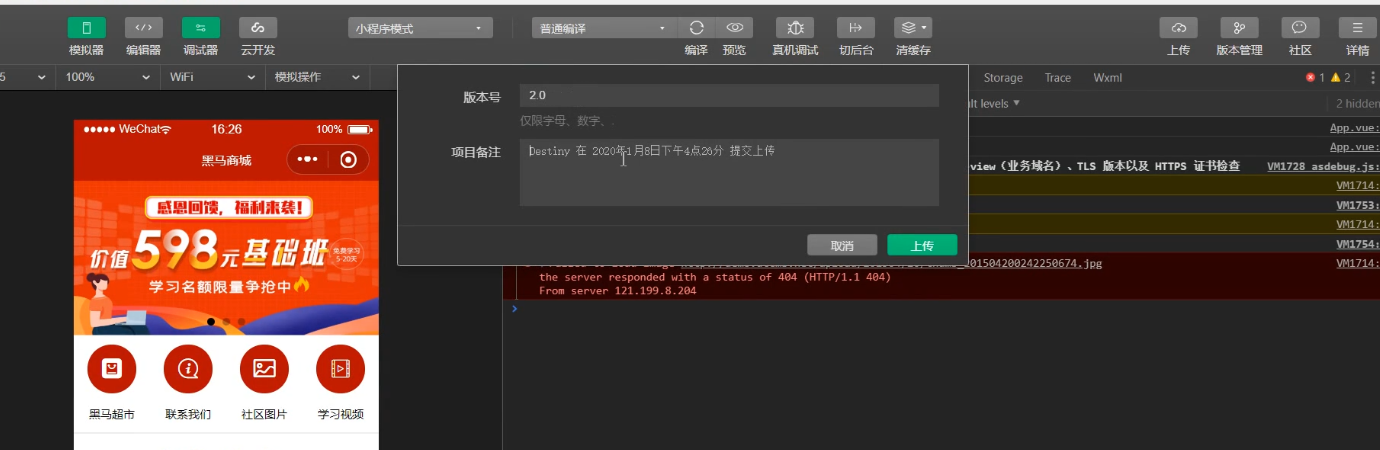Viewport: 1380px width, 450px height.
Task: Open the first App.vue source link
Action: [1354, 128]
